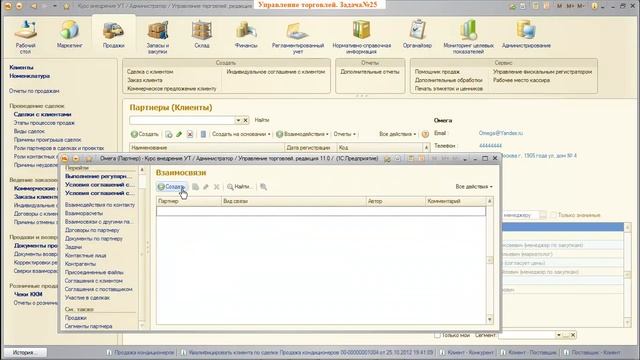The height and width of the screenshot is (360, 640).
Task: Click Заказ клиента in the Создать panel
Action: pyautogui.click(x=145, y=80)
